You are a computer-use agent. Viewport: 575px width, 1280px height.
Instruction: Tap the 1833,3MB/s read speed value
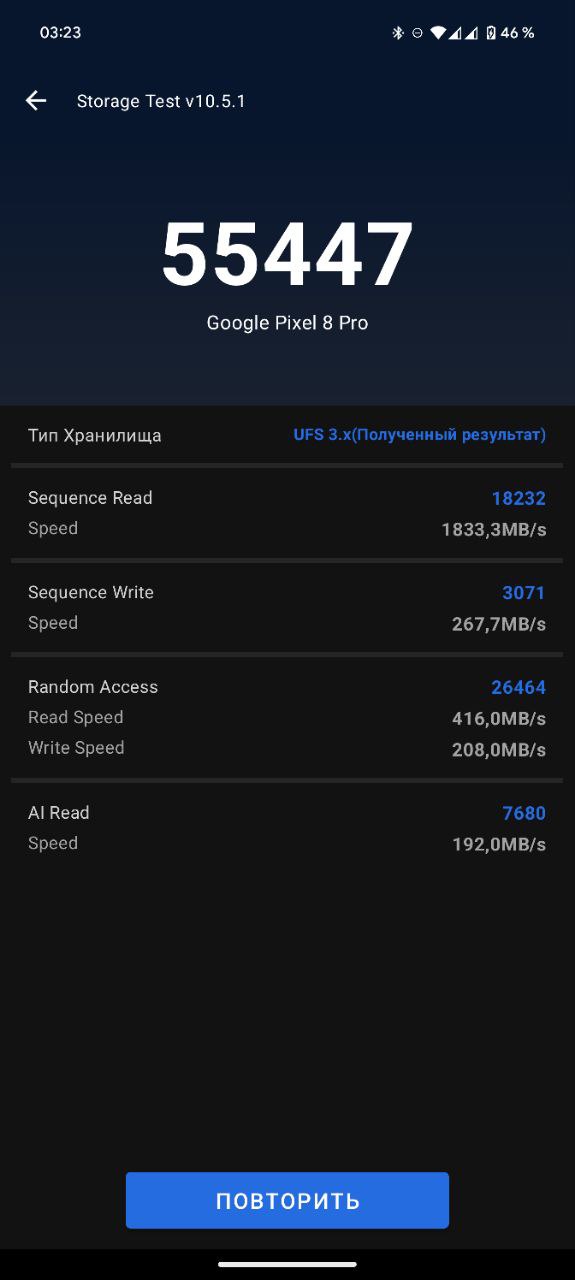494,530
